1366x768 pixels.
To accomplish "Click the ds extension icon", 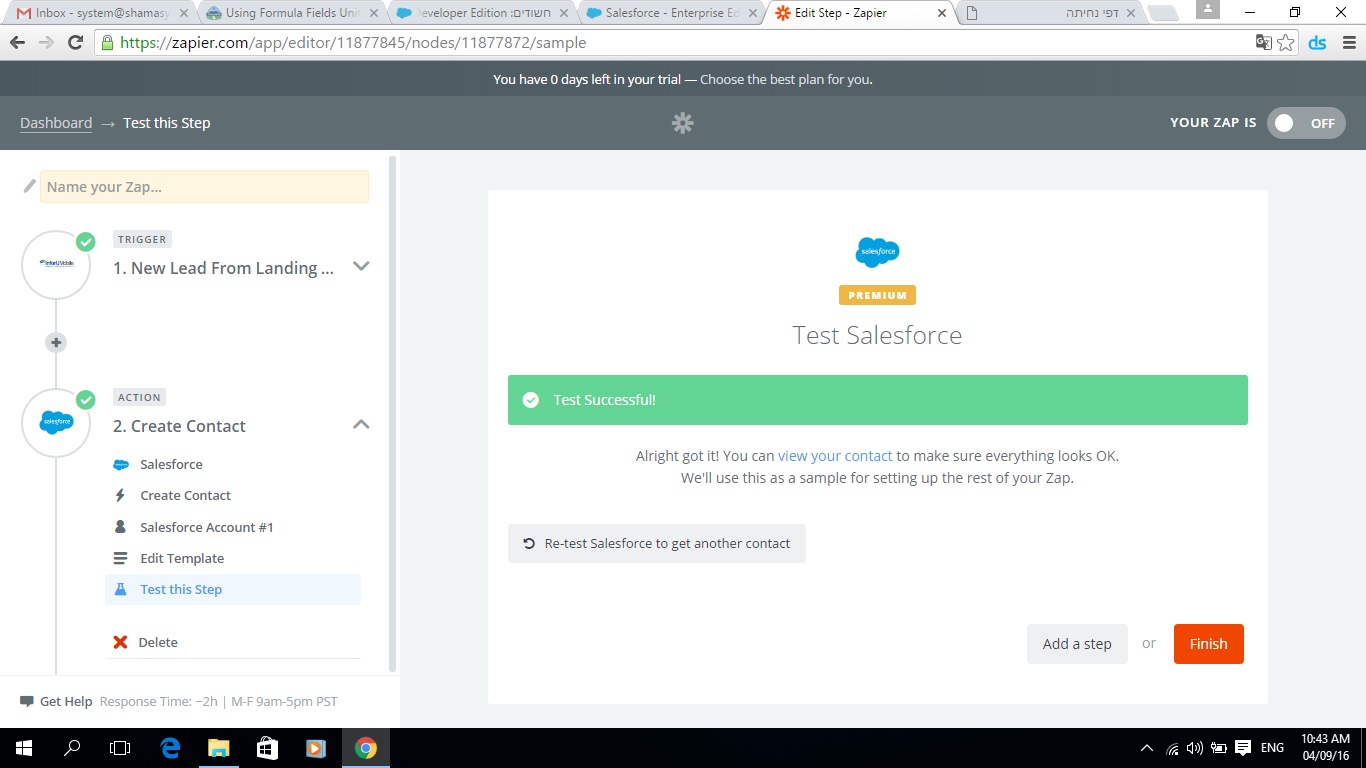I will pyautogui.click(x=1318, y=43).
